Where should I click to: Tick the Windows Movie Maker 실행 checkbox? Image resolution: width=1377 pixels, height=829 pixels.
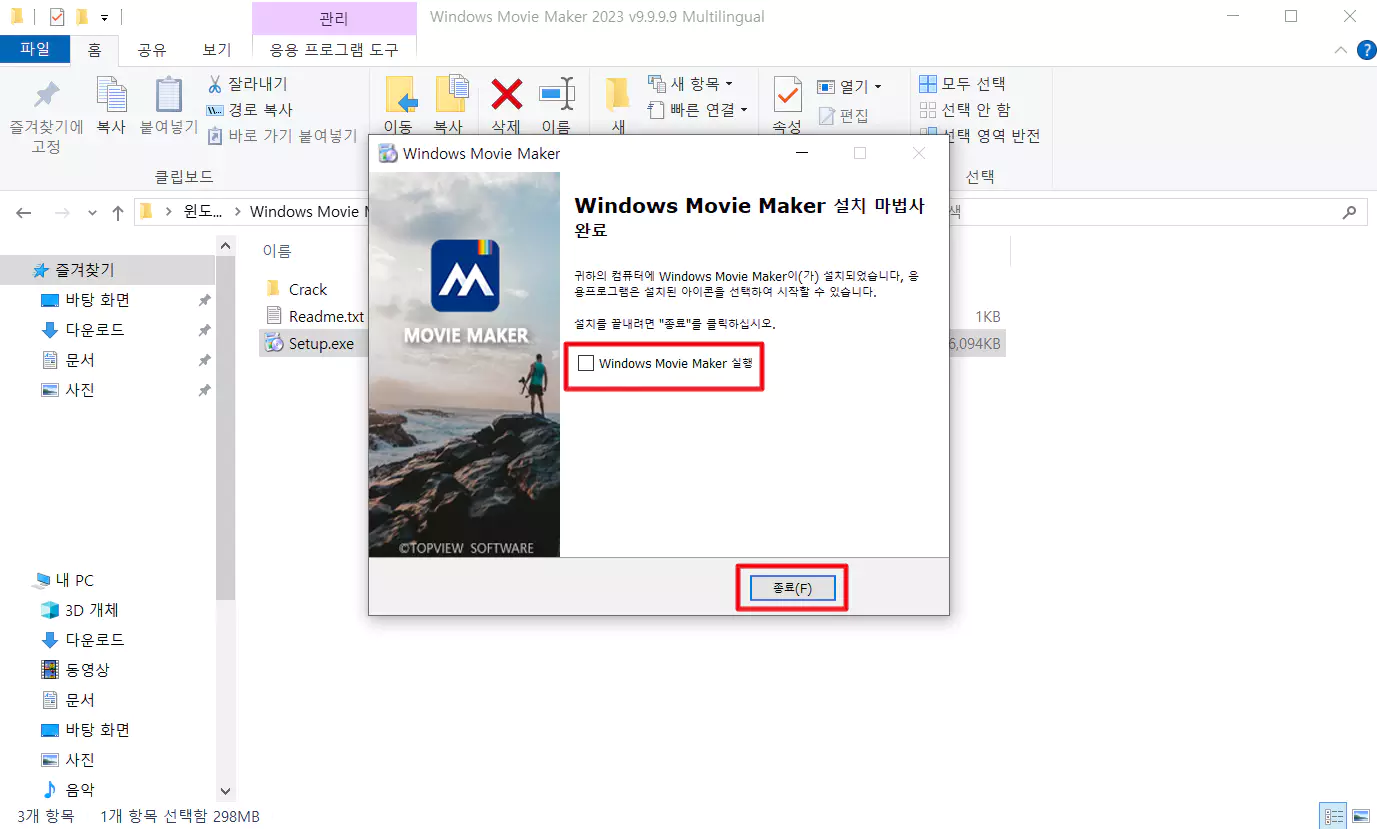coord(586,363)
